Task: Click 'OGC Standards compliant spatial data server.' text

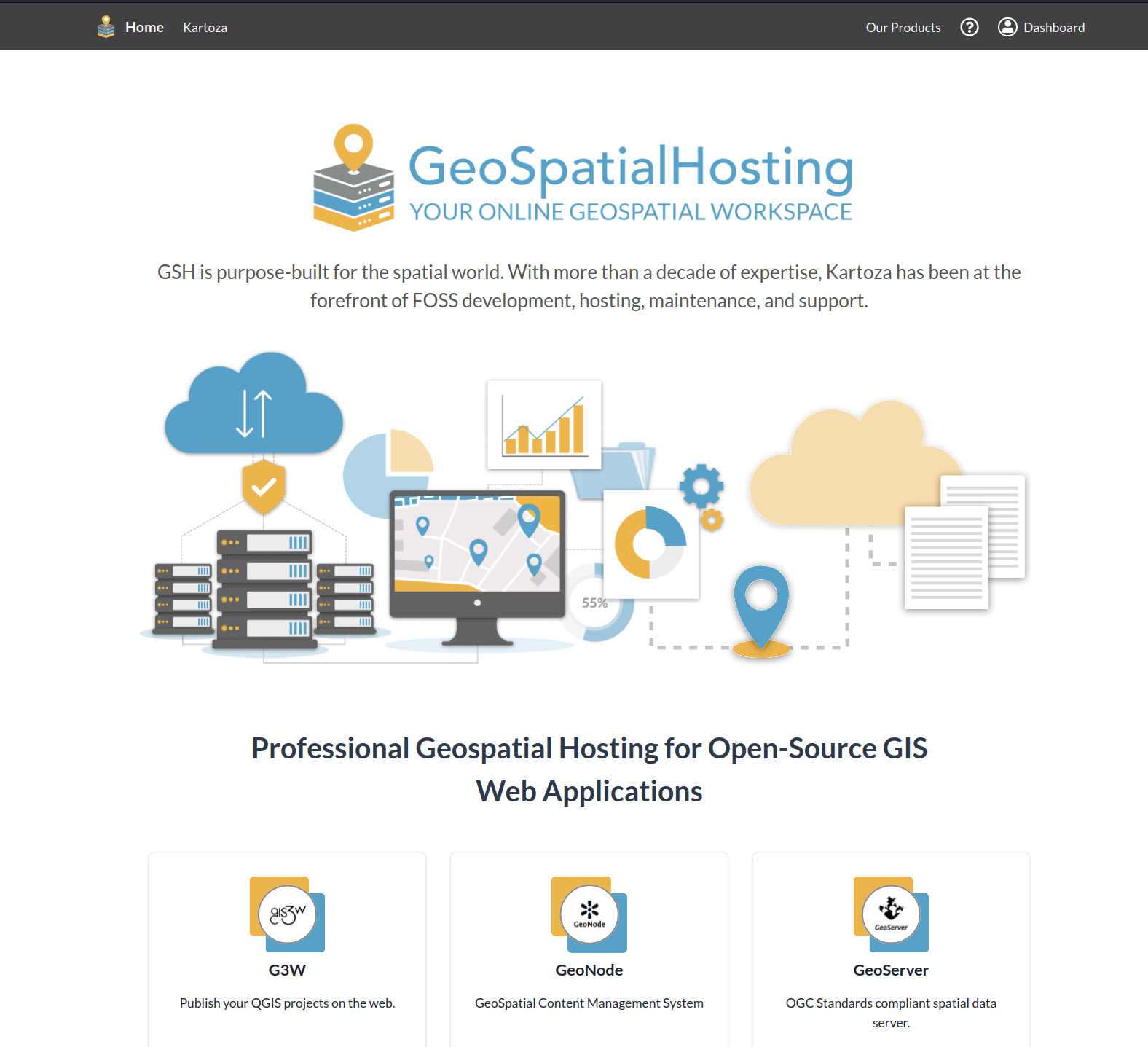Action: pos(891,1013)
